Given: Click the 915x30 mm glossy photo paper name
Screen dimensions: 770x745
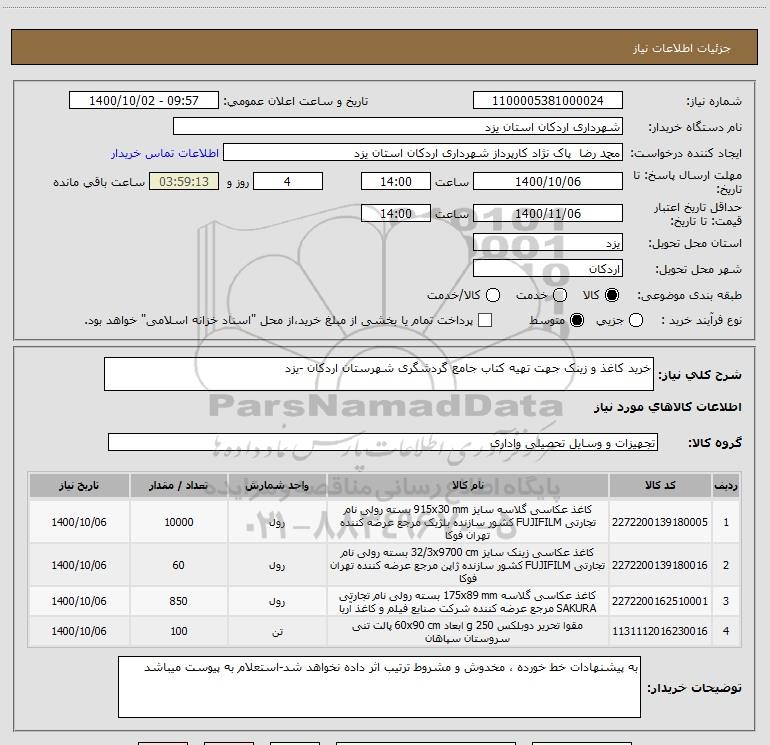Looking at the screenshot, I should click(x=468, y=522).
